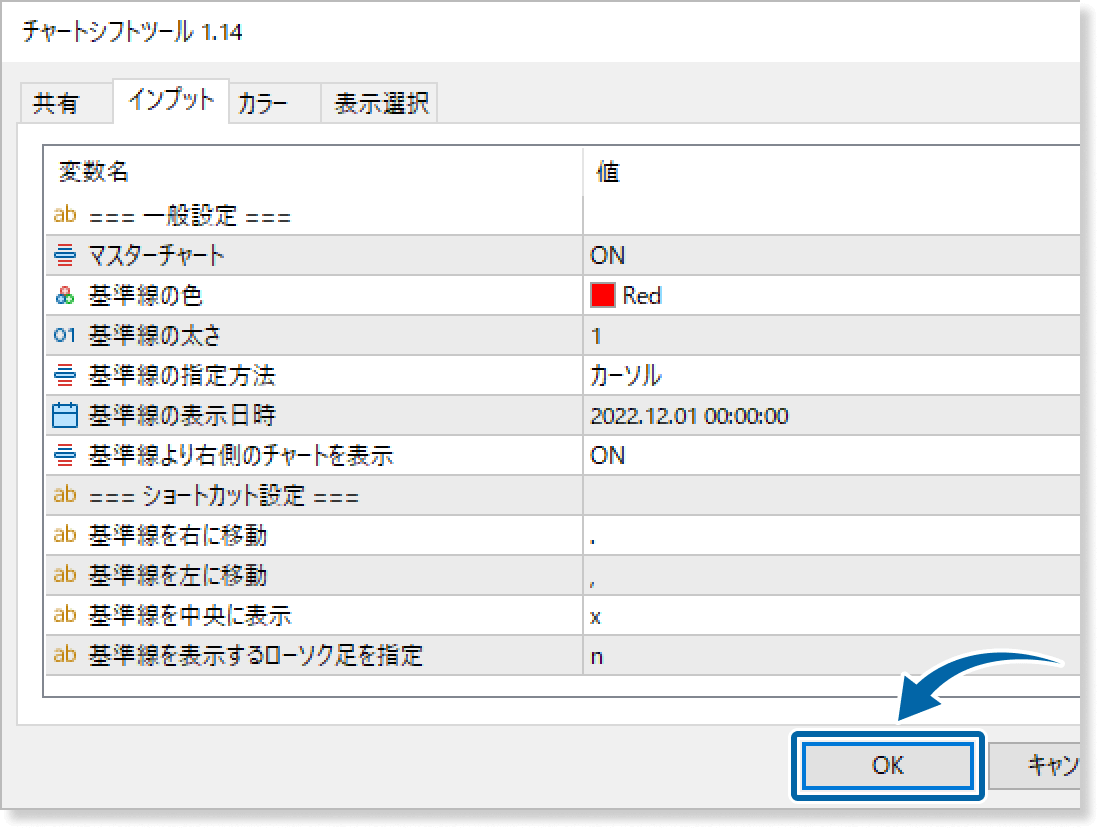Edit the shortcut value x for 基準線を中央に表示
The width and height of the screenshot is (1100, 830).
tap(831, 615)
